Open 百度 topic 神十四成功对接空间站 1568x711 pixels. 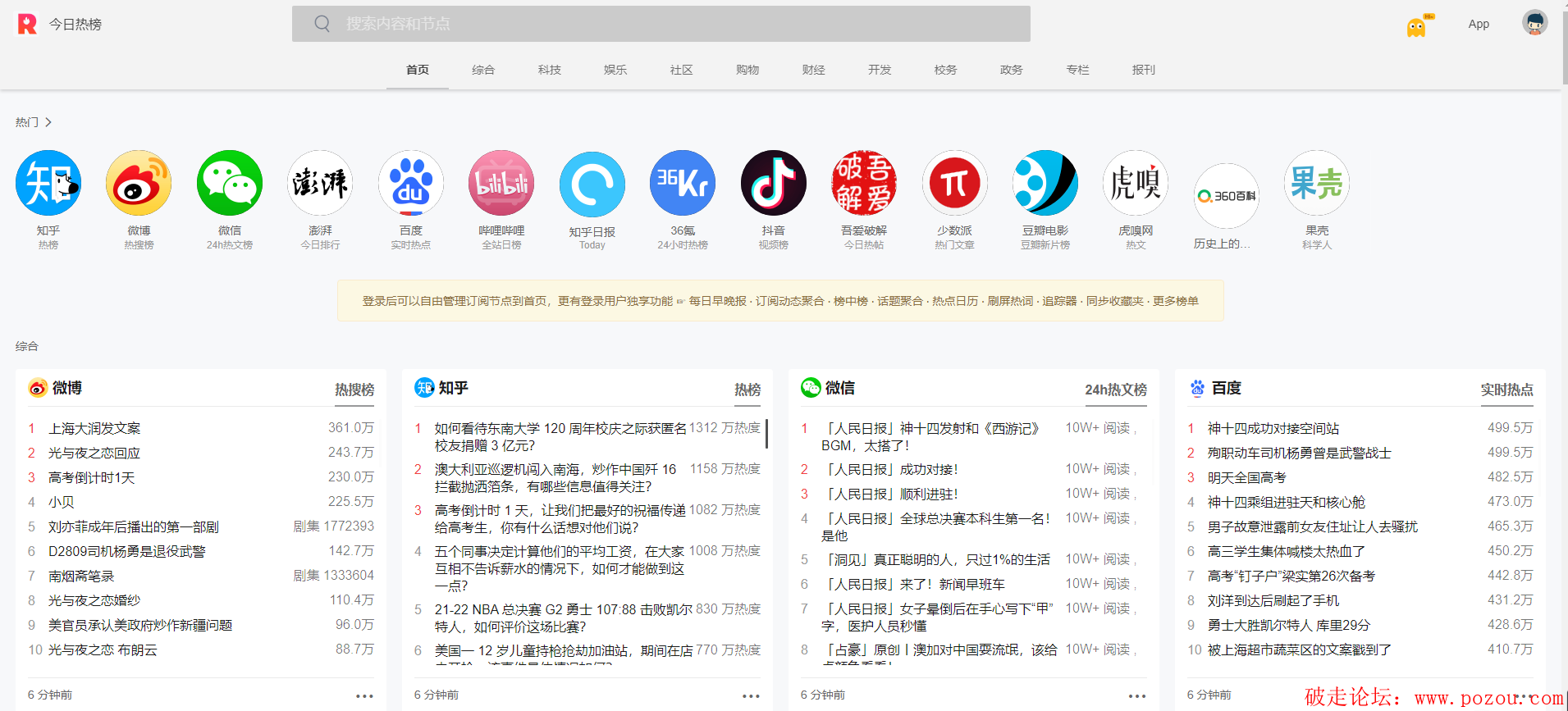tap(1273, 428)
